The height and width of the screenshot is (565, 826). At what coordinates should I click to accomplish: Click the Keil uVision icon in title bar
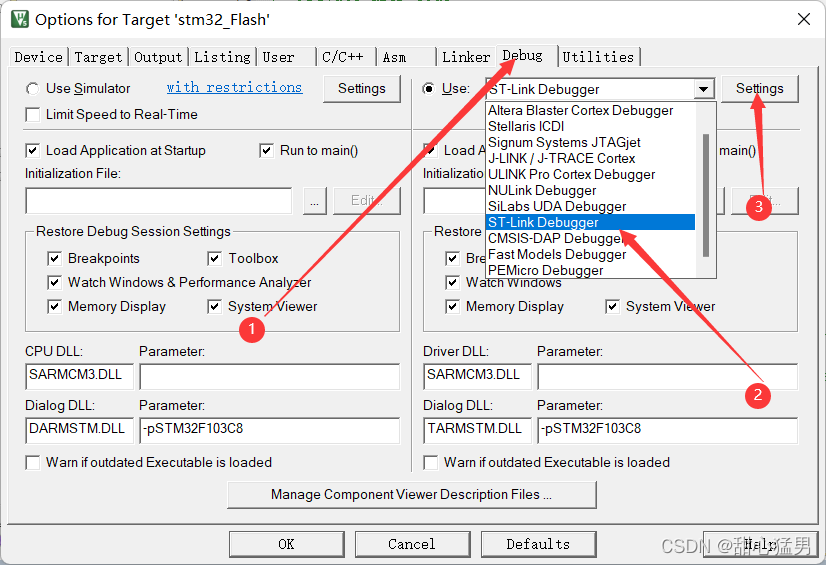coord(20,19)
